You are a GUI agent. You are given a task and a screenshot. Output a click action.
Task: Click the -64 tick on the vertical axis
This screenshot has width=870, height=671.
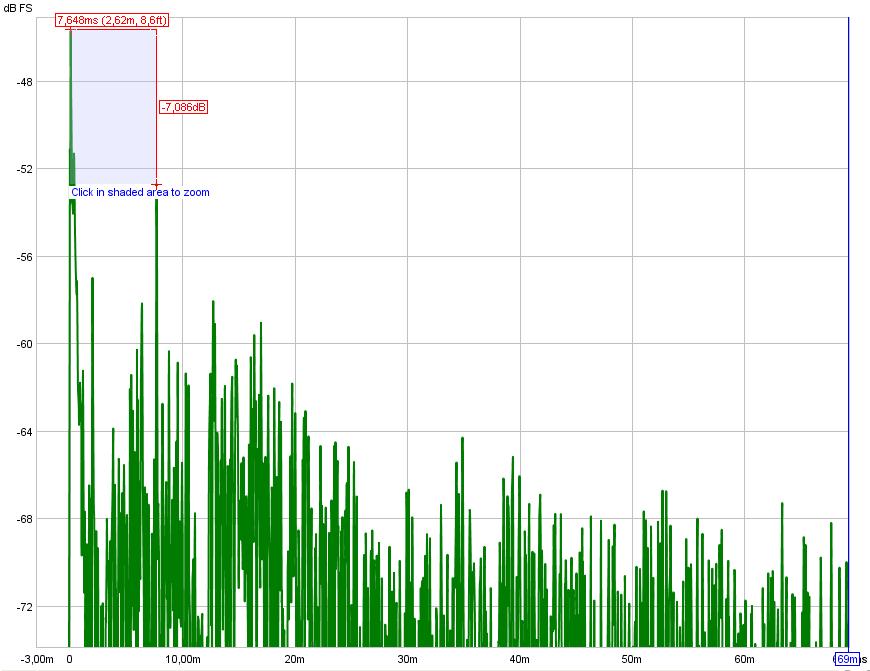pos(25,432)
